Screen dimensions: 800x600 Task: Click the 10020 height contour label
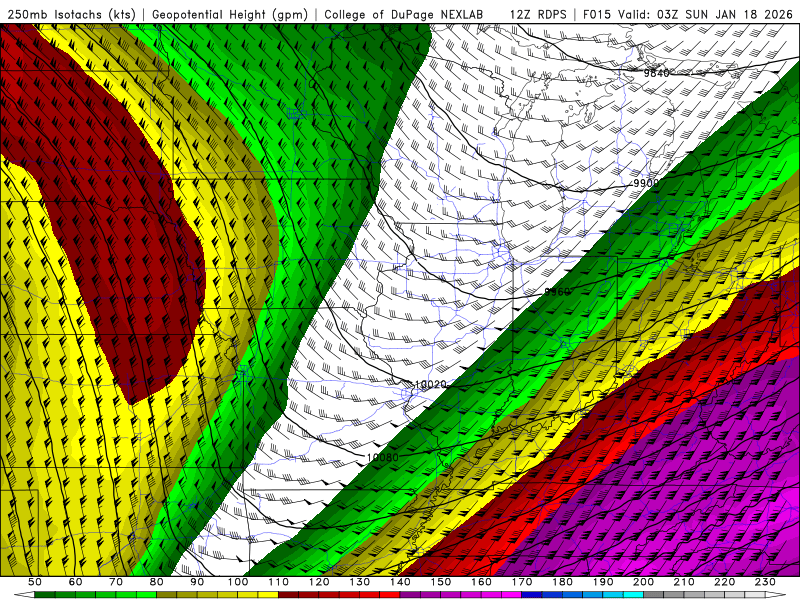pos(431,384)
